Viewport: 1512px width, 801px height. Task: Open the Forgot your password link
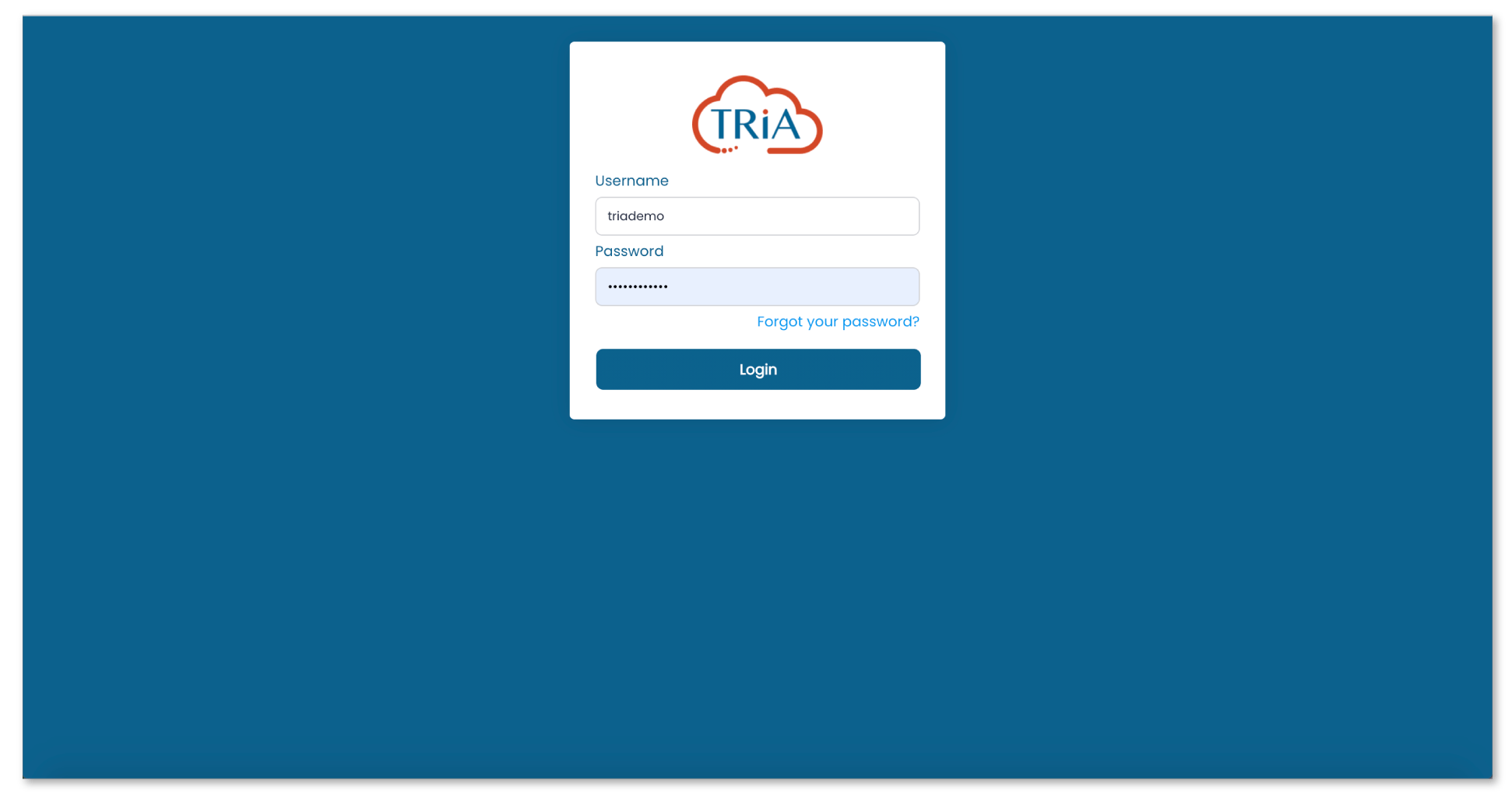tap(838, 321)
